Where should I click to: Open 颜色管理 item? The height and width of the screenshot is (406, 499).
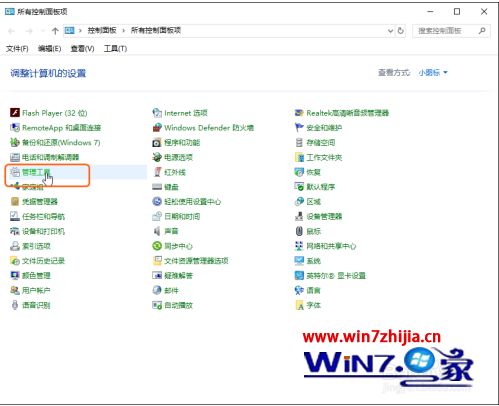30,275
